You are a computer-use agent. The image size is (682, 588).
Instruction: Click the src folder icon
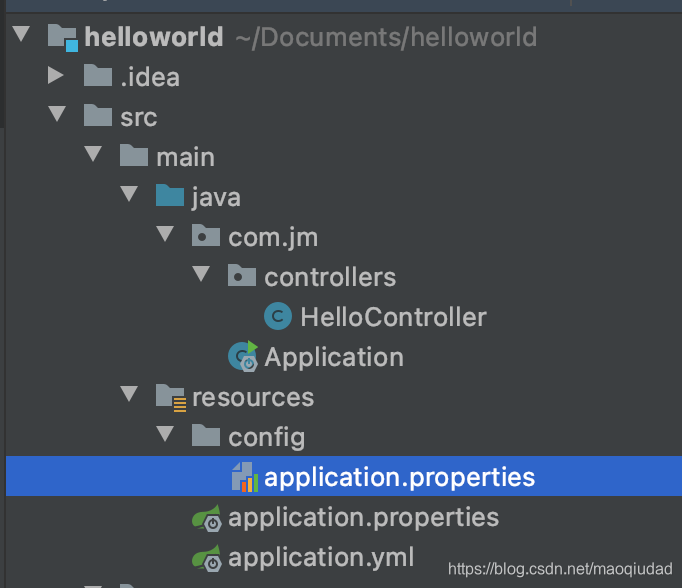tap(98, 115)
